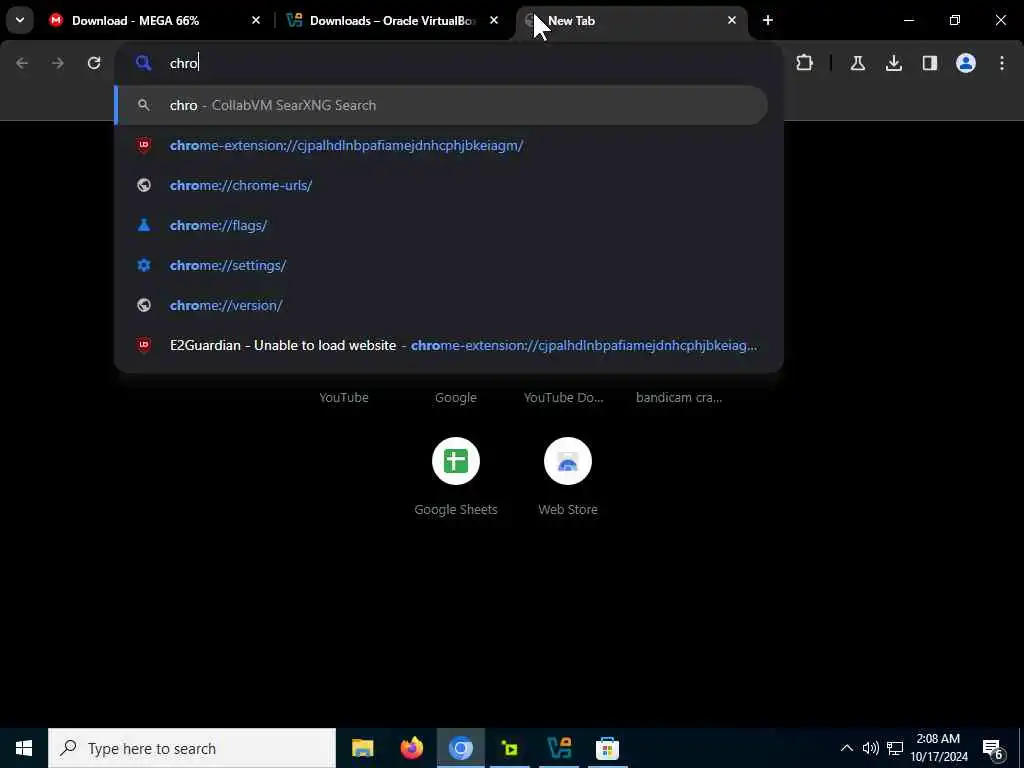Open the green app icon on taskbar
1024x768 pixels.
coord(510,748)
